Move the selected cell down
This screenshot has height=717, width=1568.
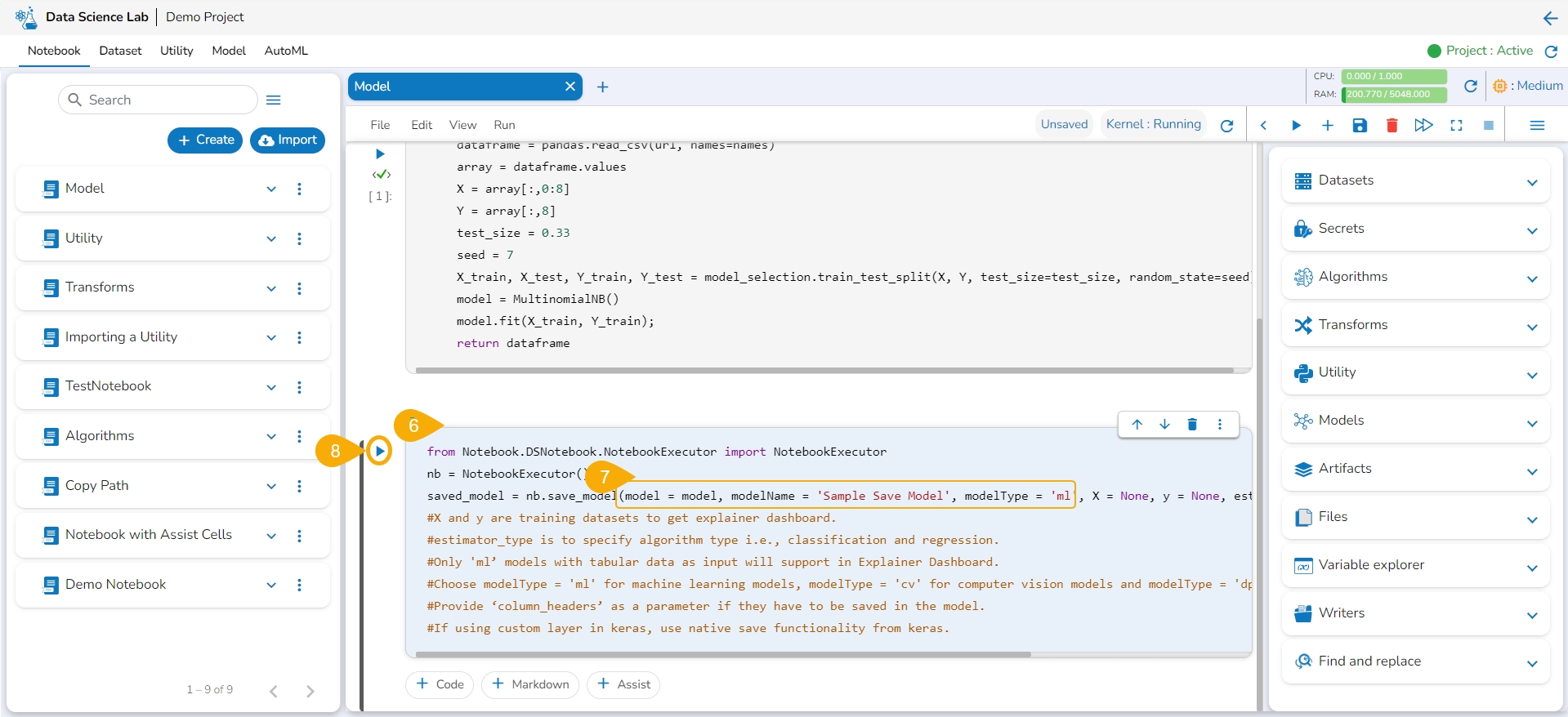click(x=1164, y=424)
